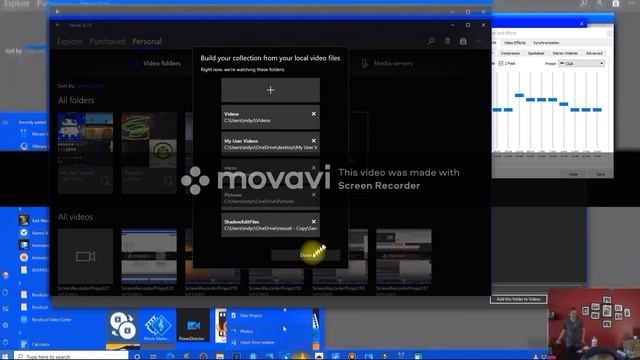Open the Store bag icon in Movies & TV

click(x=463, y=41)
